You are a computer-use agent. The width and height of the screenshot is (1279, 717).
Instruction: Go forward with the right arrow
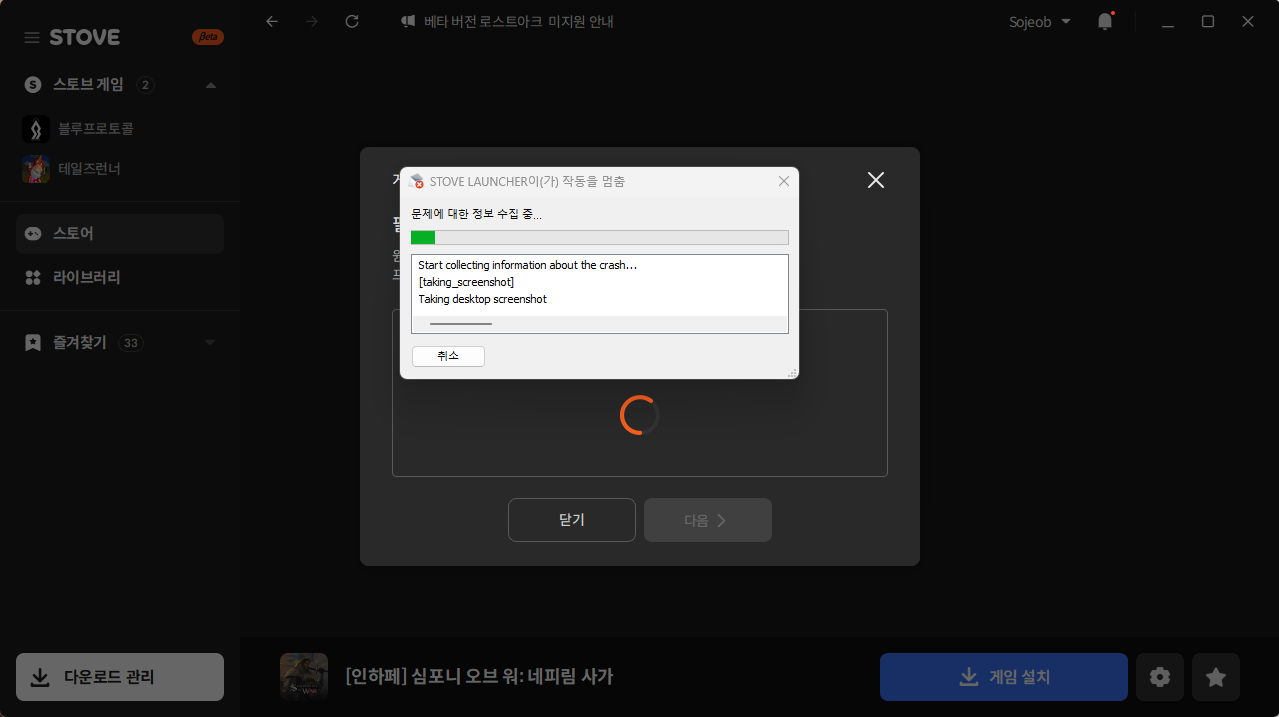pyautogui.click(x=312, y=21)
